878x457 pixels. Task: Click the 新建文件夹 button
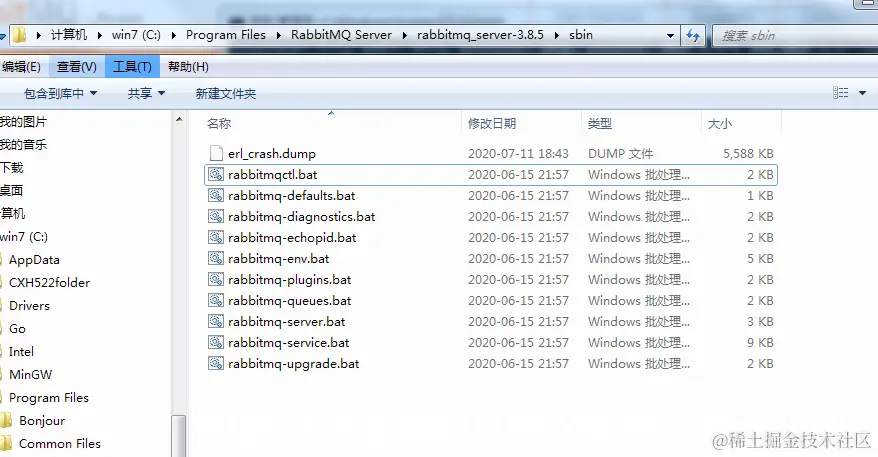[226, 94]
